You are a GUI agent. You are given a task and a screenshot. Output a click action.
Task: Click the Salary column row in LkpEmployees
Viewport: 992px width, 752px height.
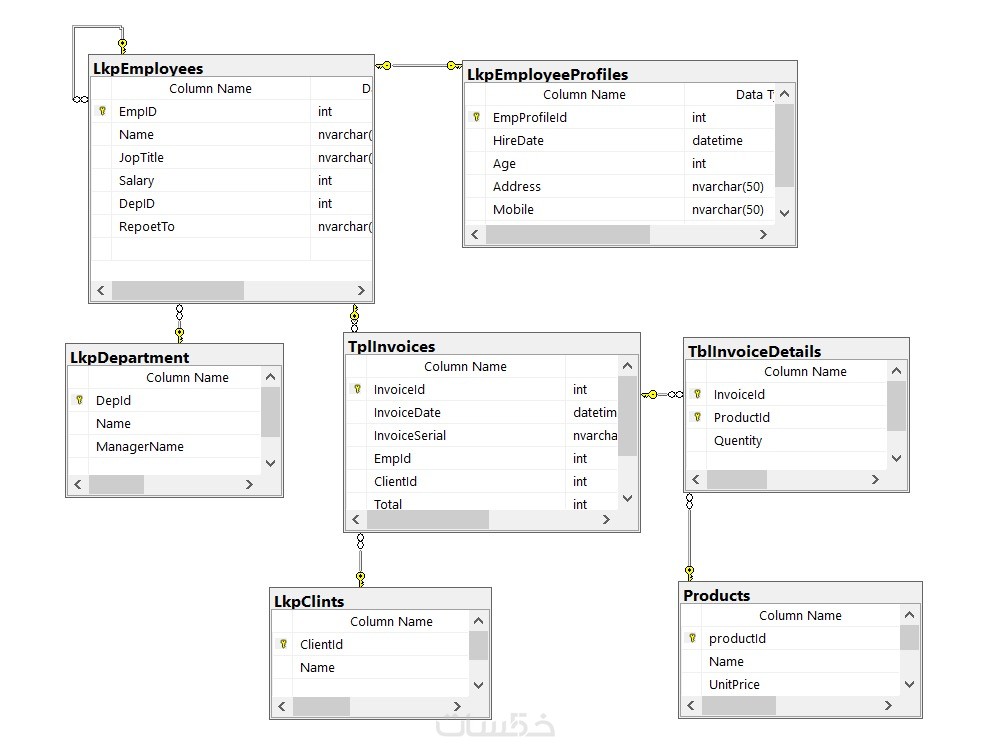tap(232, 181)
